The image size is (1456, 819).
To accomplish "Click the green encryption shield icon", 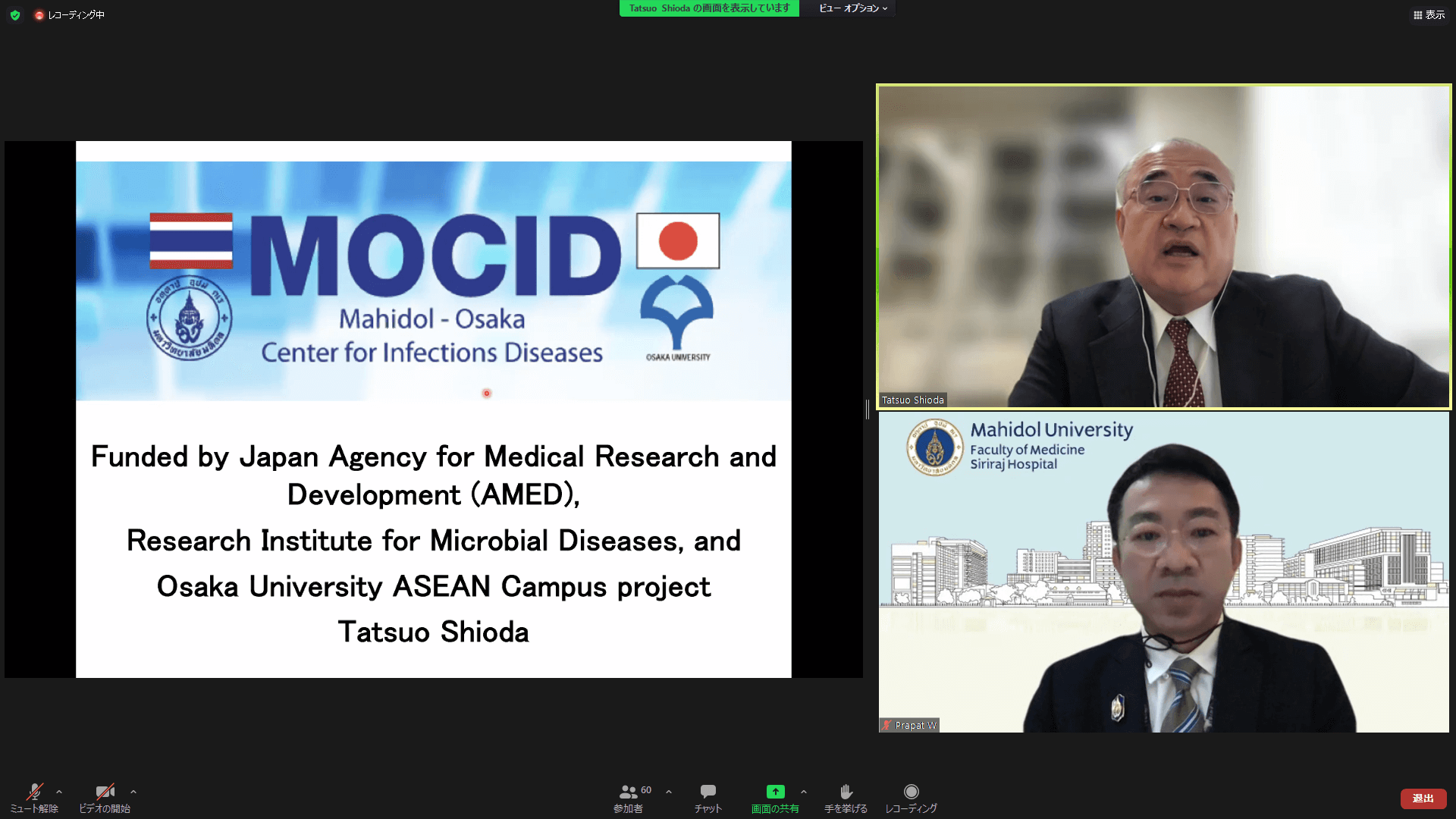I will pos(15,15).
